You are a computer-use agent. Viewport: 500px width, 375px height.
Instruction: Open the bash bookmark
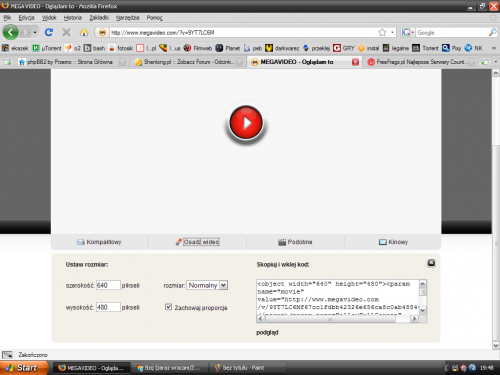(94, 48)
